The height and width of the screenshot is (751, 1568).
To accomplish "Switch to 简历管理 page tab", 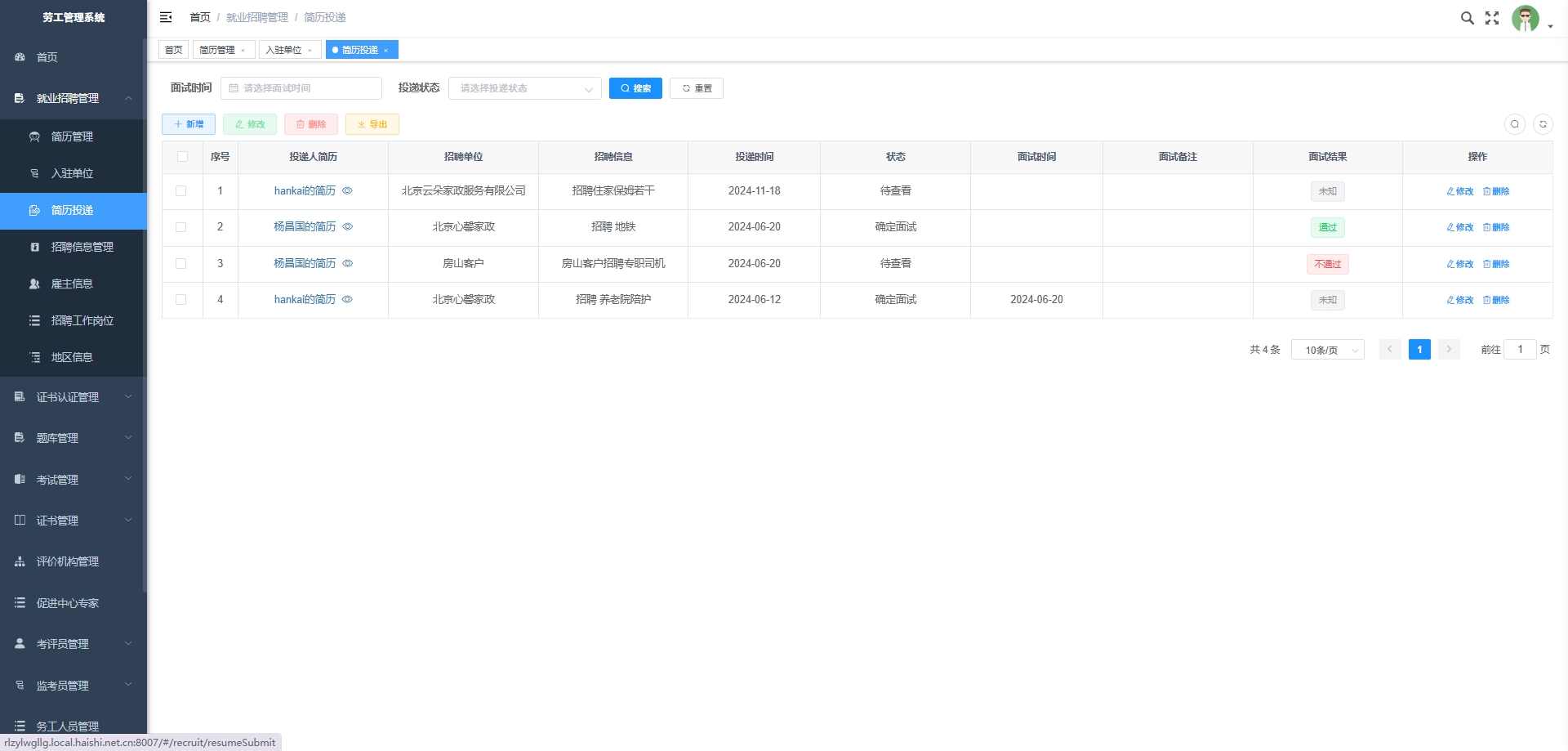I will point(217,50).
